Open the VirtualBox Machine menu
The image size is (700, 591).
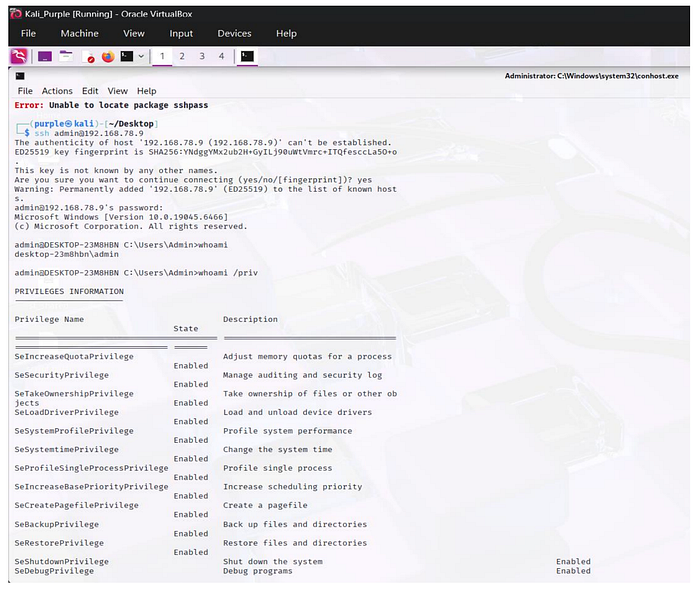(79, 33)
